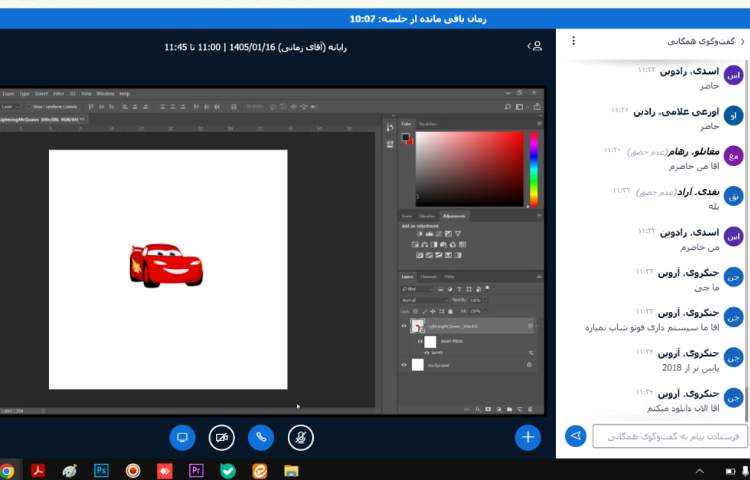750x480 pixels.
Task: Open Premiere Pro from the Windows taskbar
Action: (x=196, y=470)
